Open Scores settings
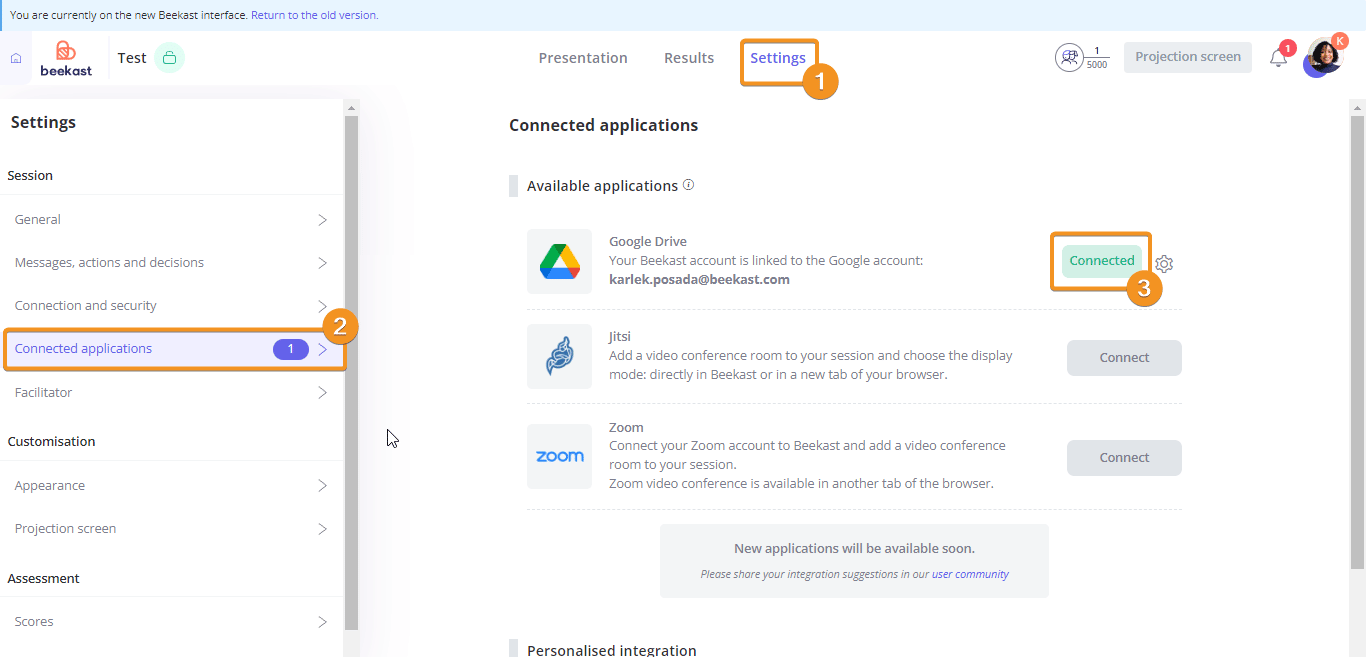 (172, 621)
